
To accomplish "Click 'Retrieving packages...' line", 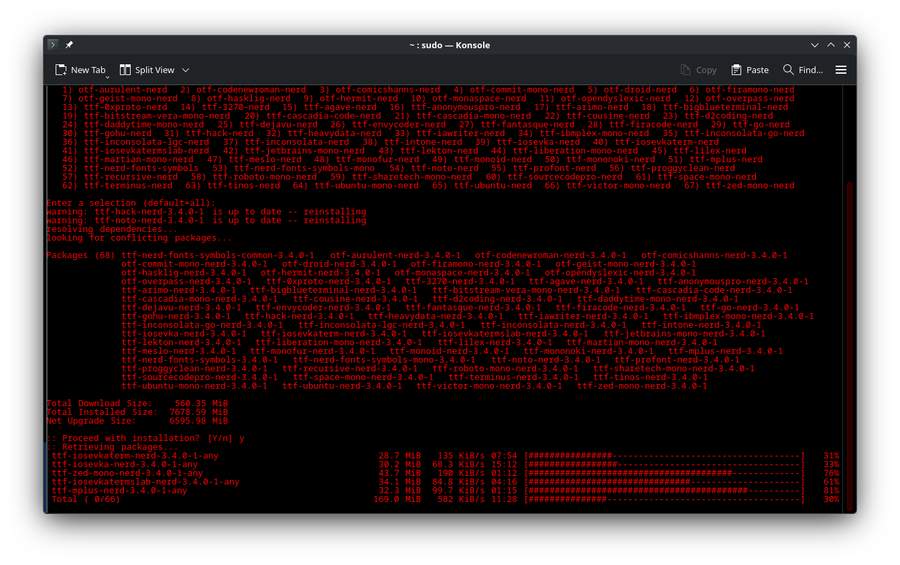I will tap(112, 447).
